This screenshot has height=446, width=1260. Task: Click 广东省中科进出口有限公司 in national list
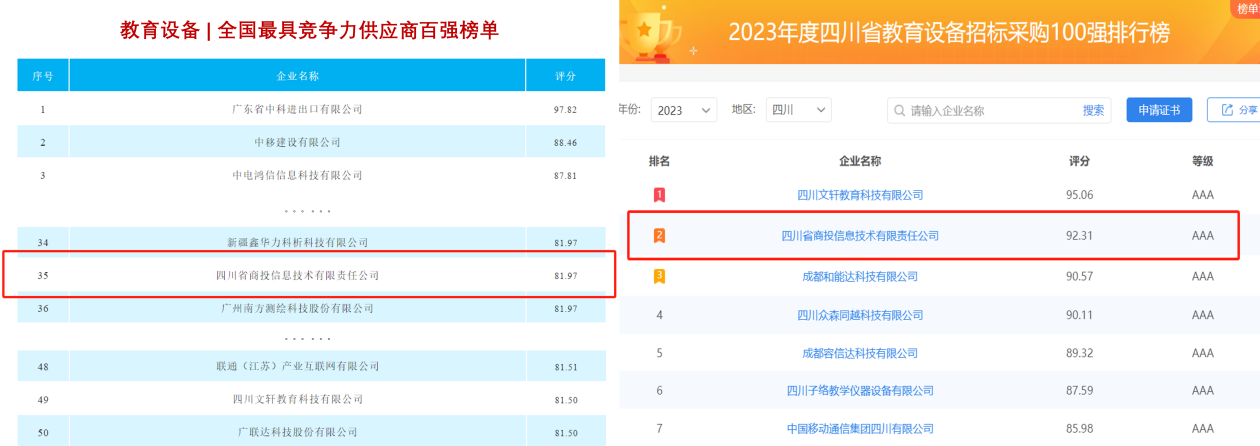(x=297, y=109)
